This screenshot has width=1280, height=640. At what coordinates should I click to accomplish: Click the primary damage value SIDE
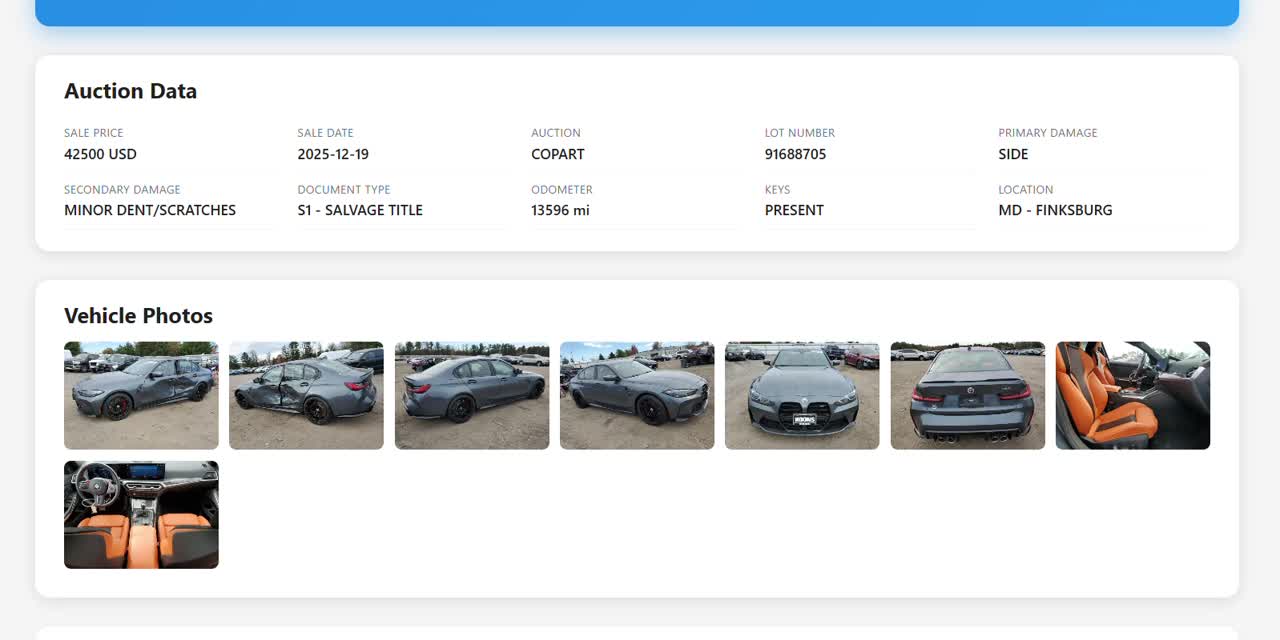1013,154
